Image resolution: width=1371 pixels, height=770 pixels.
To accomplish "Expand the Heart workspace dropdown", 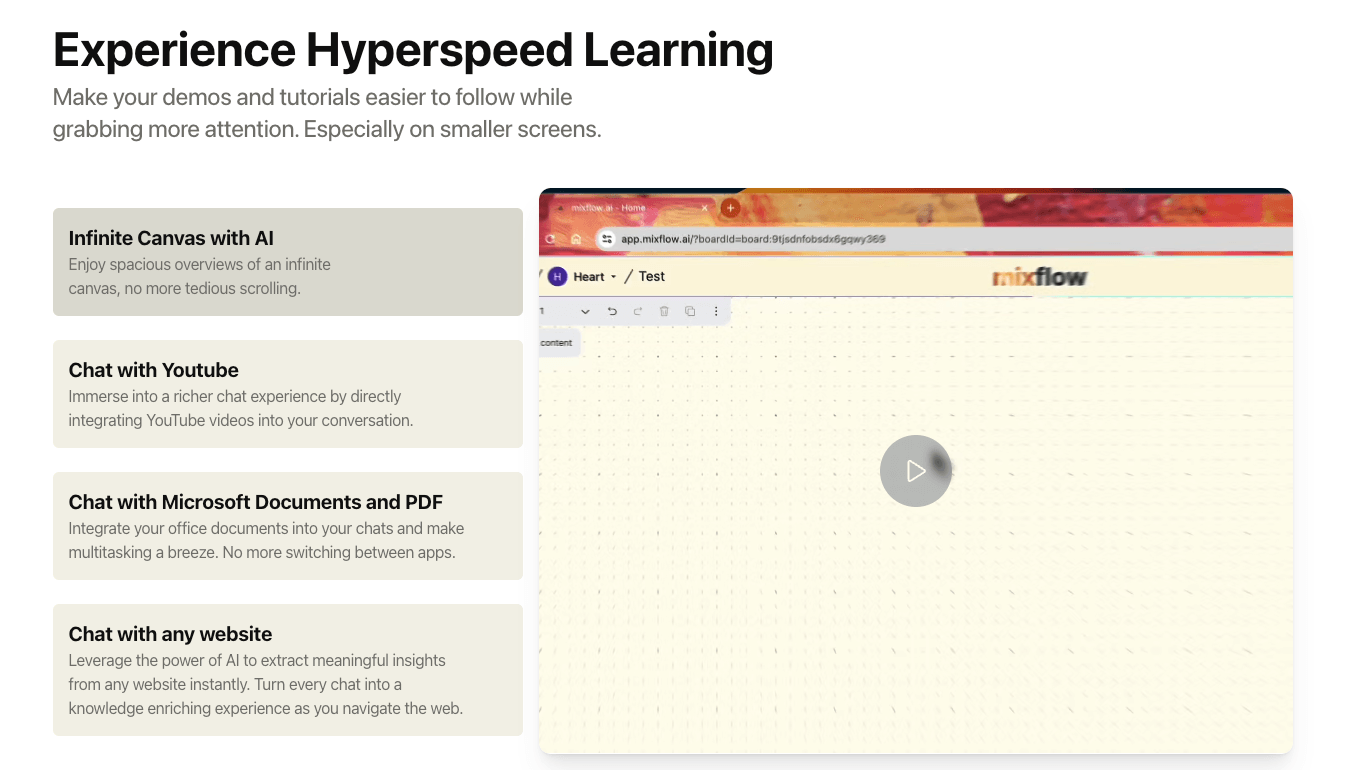I will pos(613,277).
